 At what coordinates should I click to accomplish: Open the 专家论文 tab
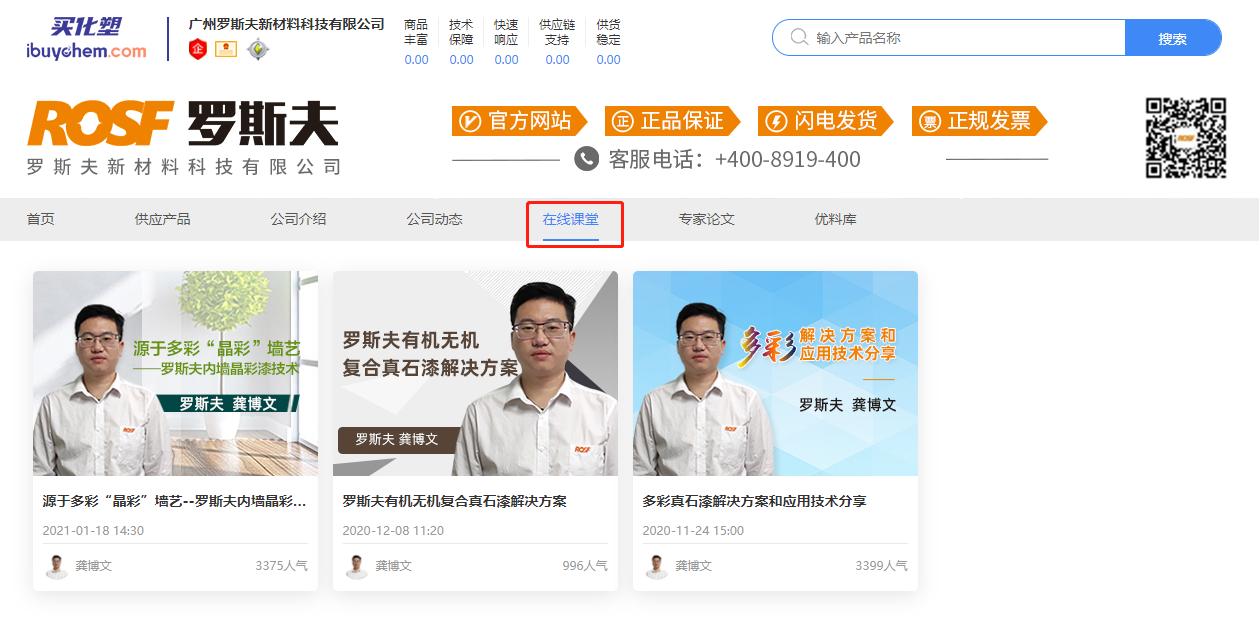click(x=706, y=219)
